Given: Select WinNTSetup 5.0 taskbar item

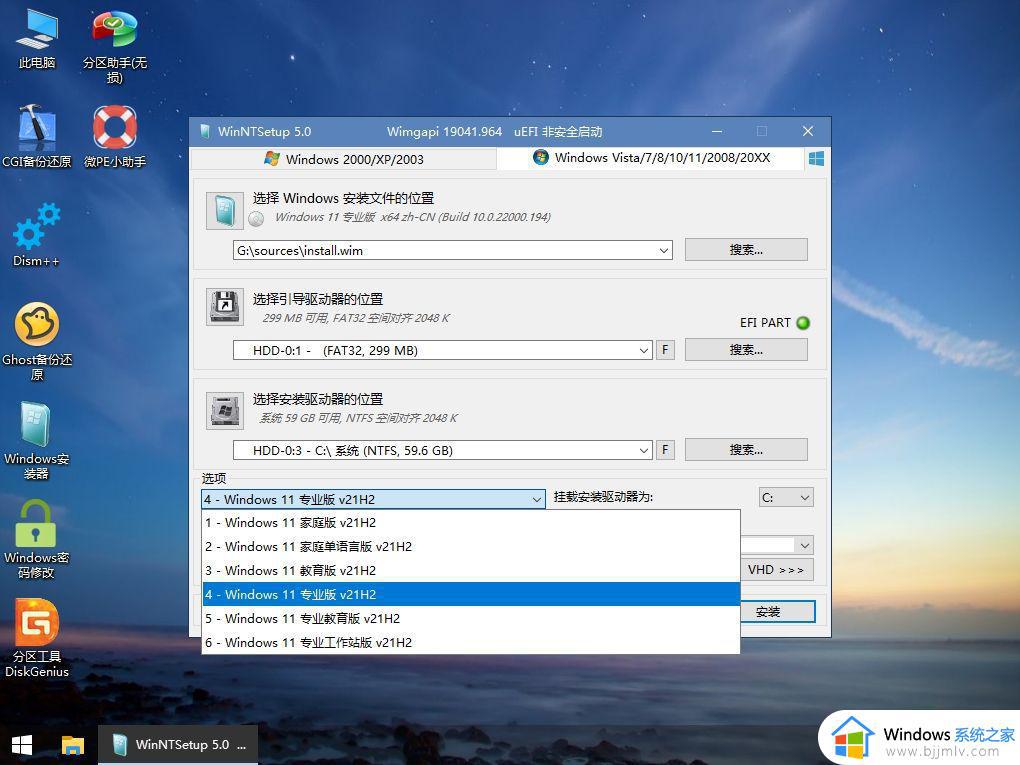Looking at the screenshot, I should pyautogui.click(x=178, y=745).
